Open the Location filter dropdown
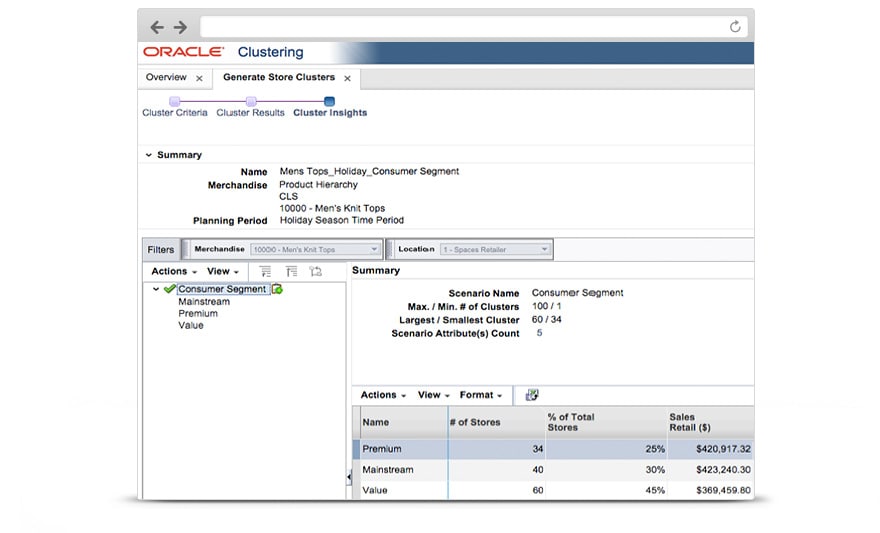880x533 pixels. tap(545, 249)
